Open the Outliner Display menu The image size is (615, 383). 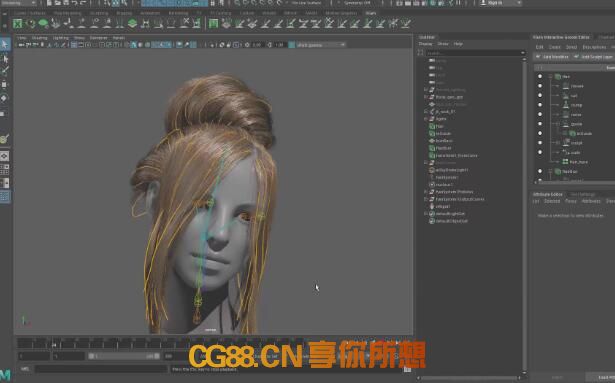[426, 44]
